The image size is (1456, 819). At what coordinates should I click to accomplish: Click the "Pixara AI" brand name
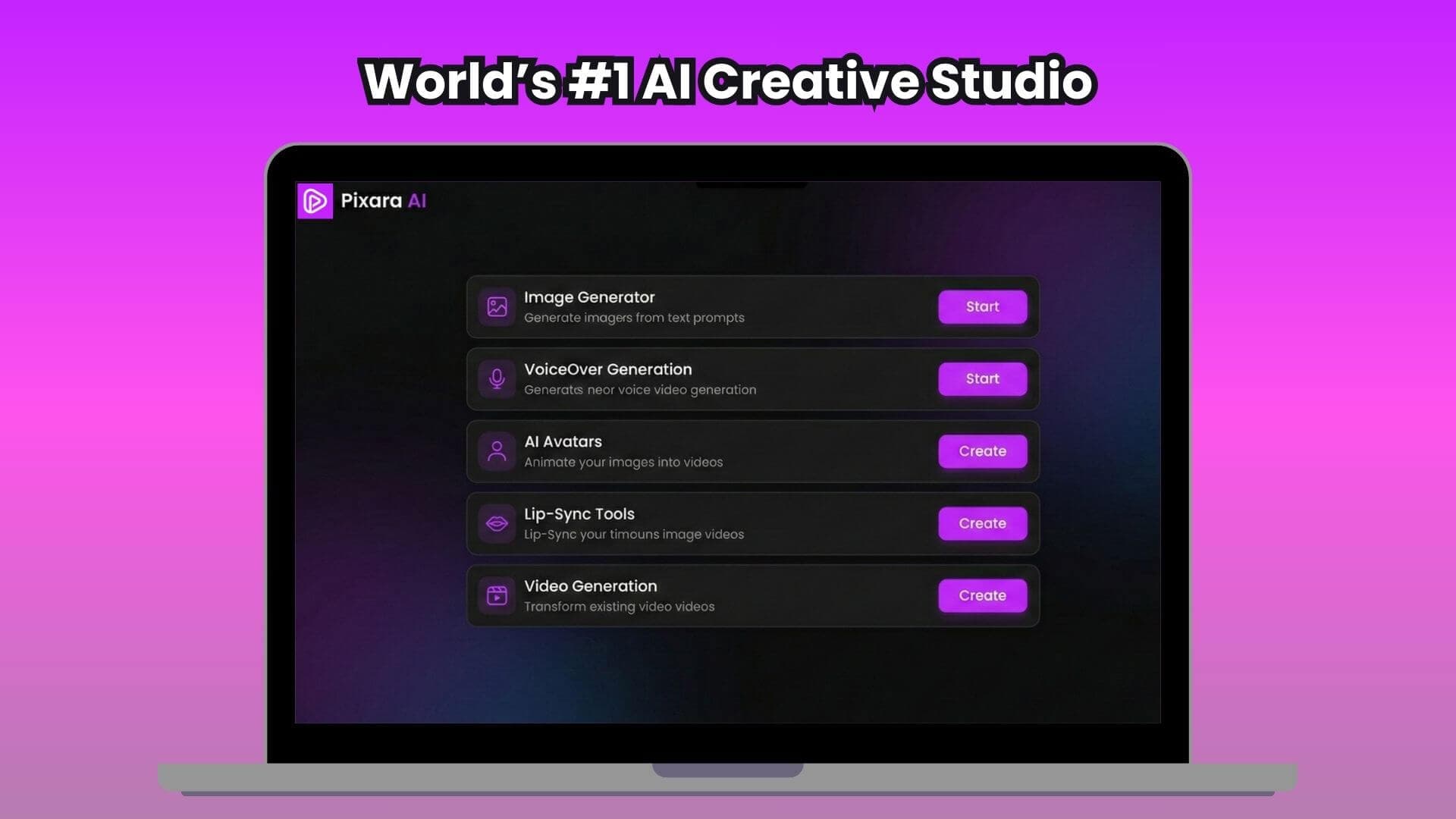[x=383, y=201]
